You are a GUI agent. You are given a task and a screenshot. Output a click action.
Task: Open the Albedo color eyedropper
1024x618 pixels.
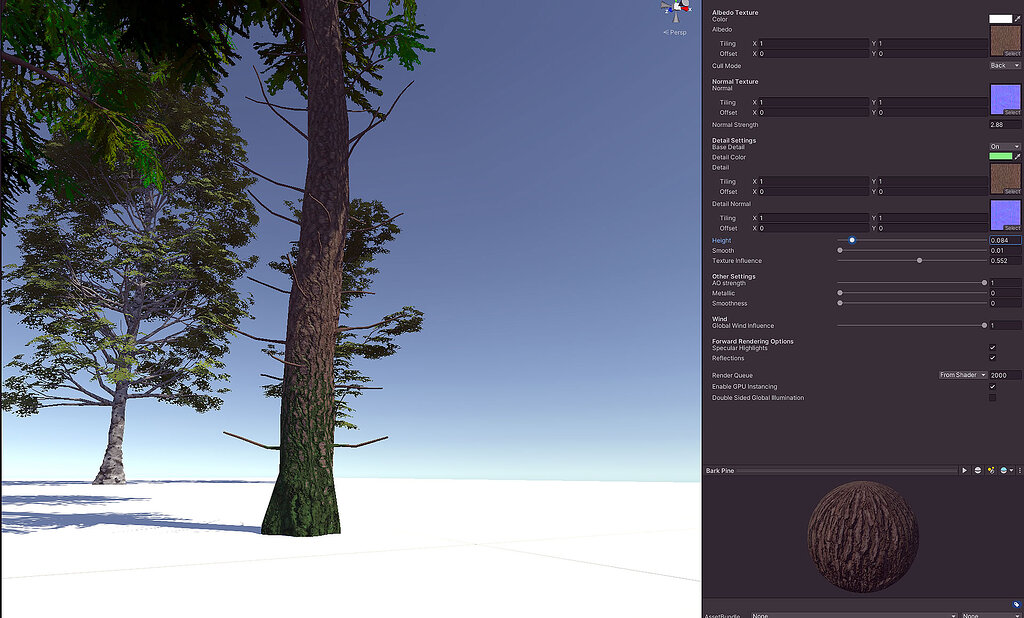pos(1018,19)
